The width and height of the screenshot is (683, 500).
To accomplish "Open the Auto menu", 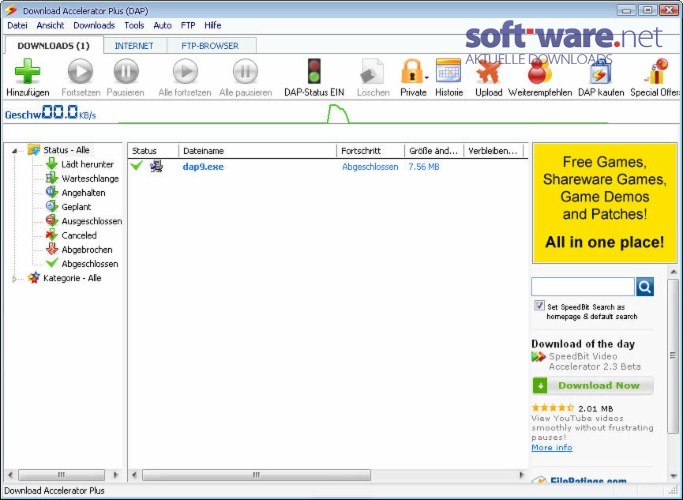I will point(162,25).
